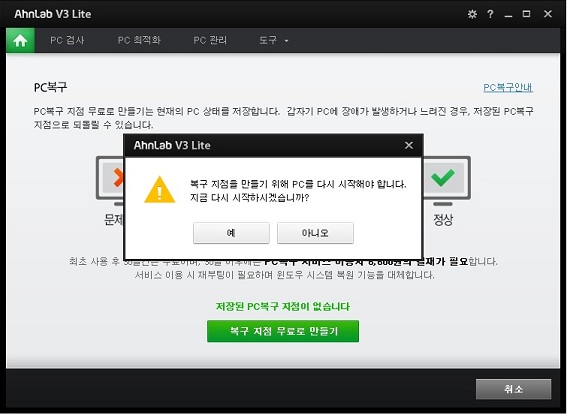Close the restart confirmation dialog

pyautogui.click(x=409, y=145)
